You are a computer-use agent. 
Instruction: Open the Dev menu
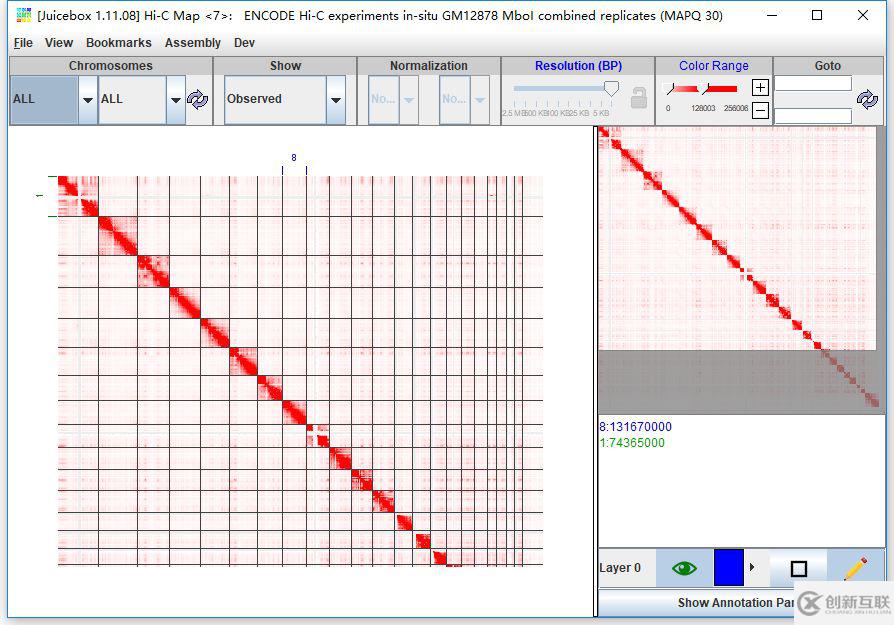pyautogui.click(x=244, y=43)
